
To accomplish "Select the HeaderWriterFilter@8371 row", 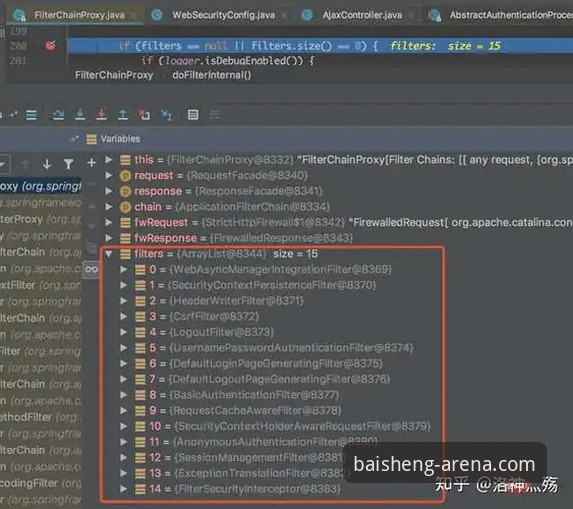I will [219, 301].
